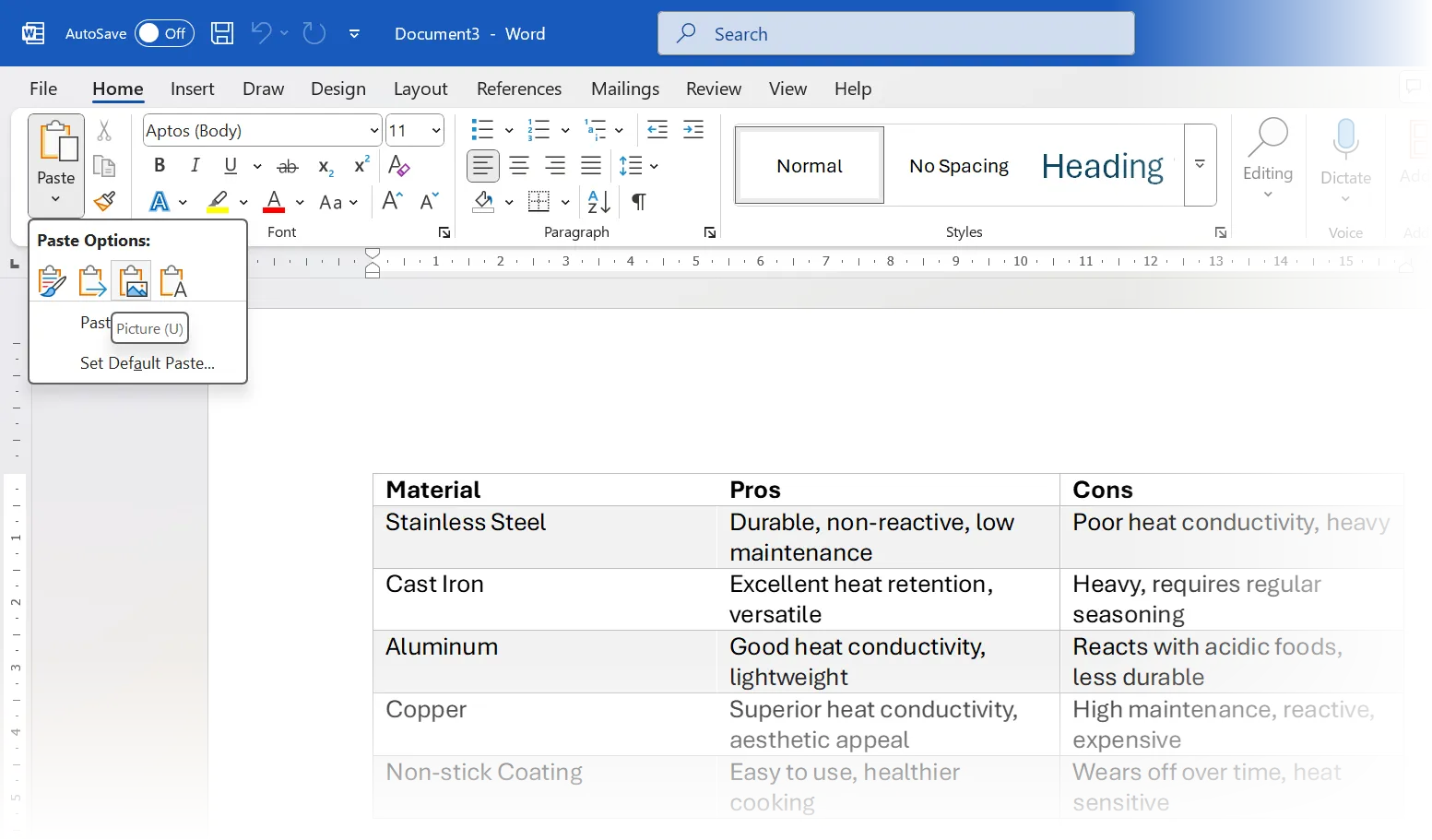This screenshot has width=1432, height=840.
Task: Show paragraph marks
Action: click(x=638, y=201)
